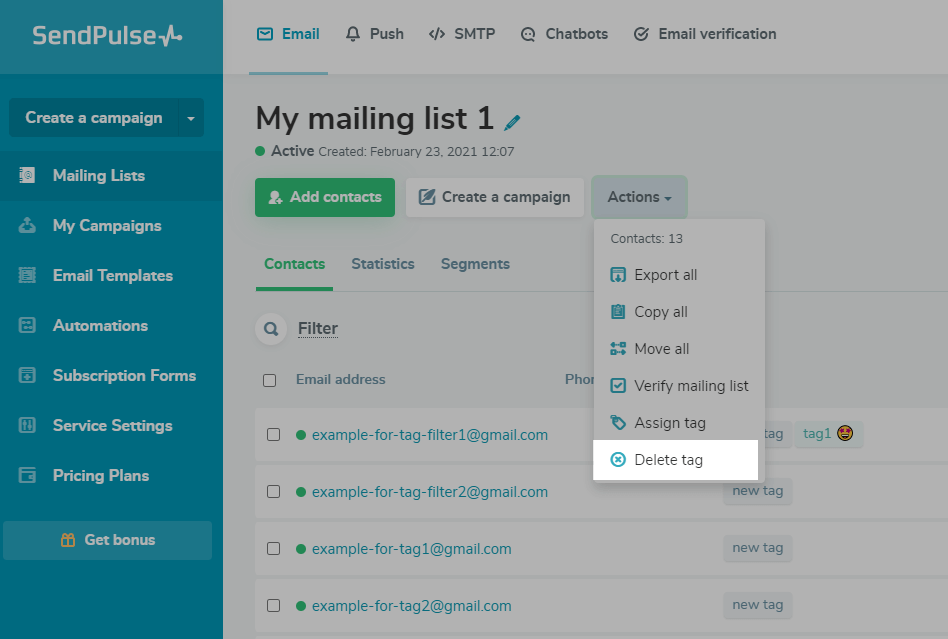This screenshot has height=639, width=948.
Task: Open Email Templates in the sidebar
Action: 112,276
